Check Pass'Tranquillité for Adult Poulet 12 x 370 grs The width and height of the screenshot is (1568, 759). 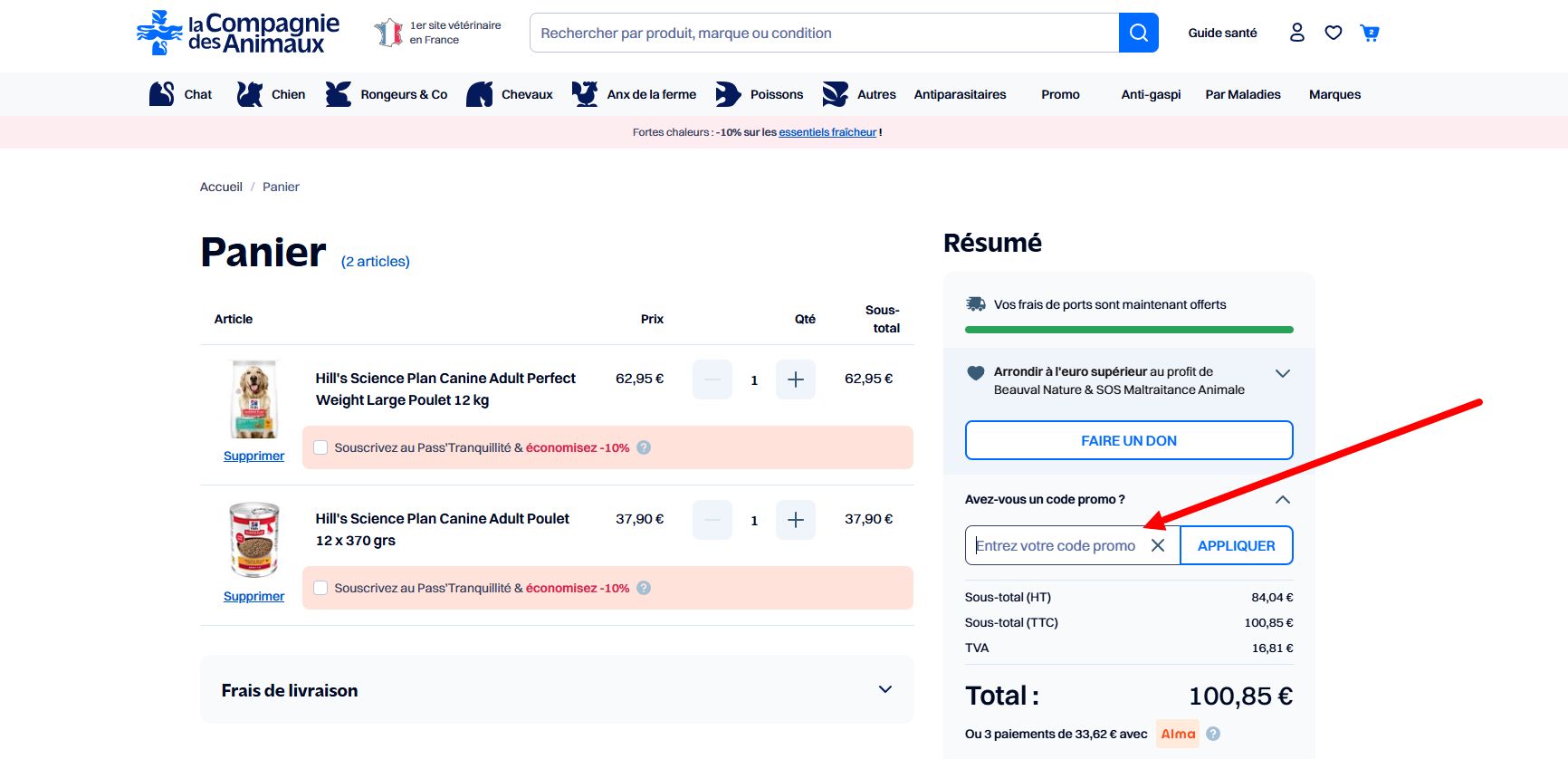pos(320,588)
